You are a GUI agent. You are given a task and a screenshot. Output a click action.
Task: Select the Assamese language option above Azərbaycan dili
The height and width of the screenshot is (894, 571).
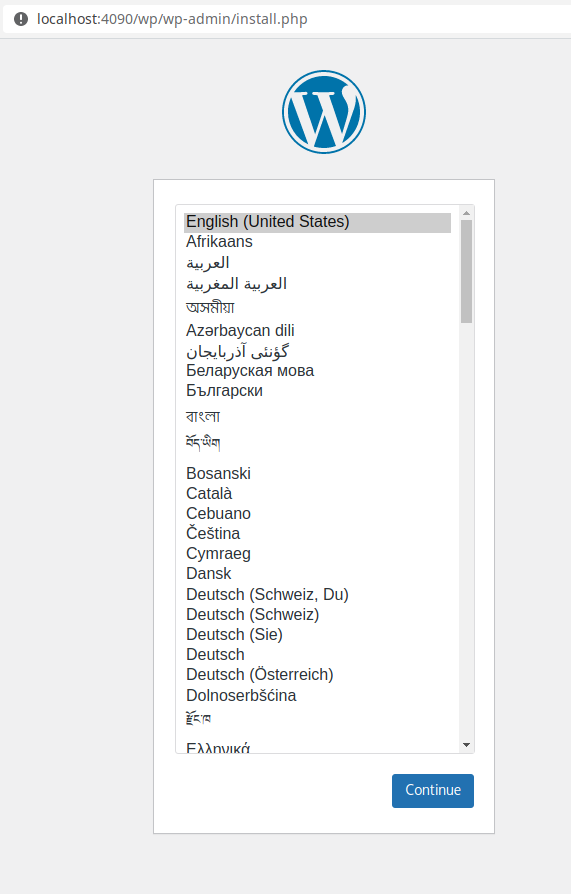click(318, 308)
